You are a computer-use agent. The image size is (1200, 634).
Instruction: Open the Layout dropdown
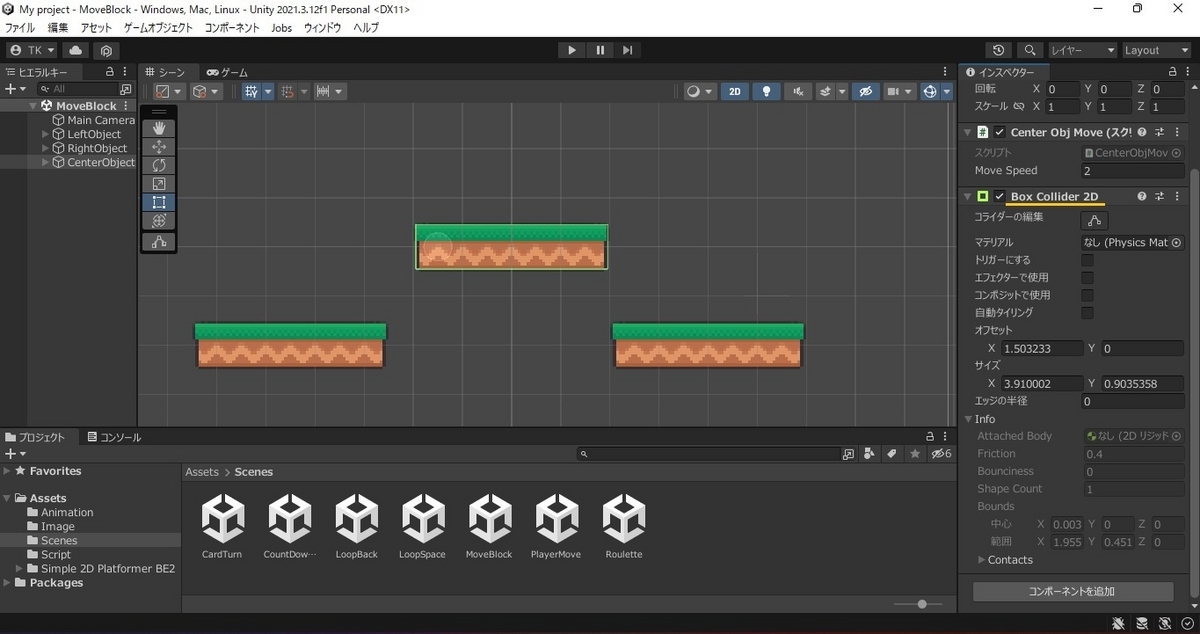(x=1156, y=50)
